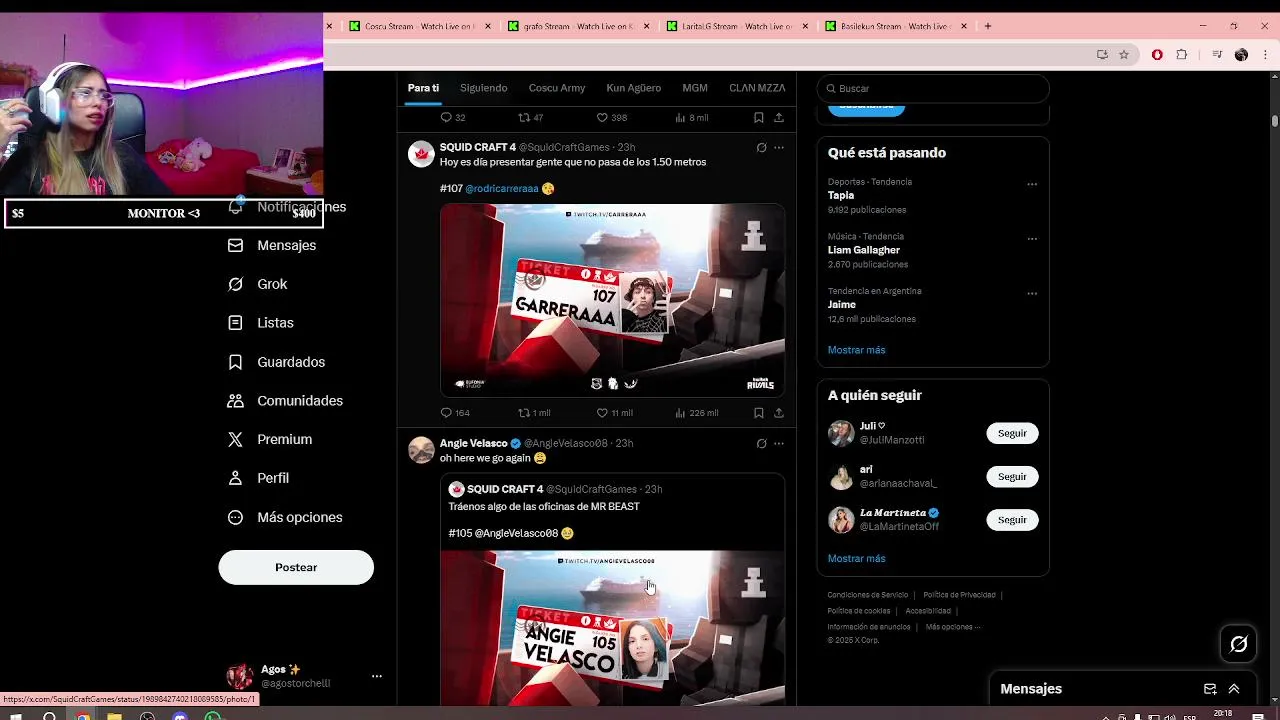Open more options for Tapia trend
Screen dimensions: 1280x720
coord(1032,184)
